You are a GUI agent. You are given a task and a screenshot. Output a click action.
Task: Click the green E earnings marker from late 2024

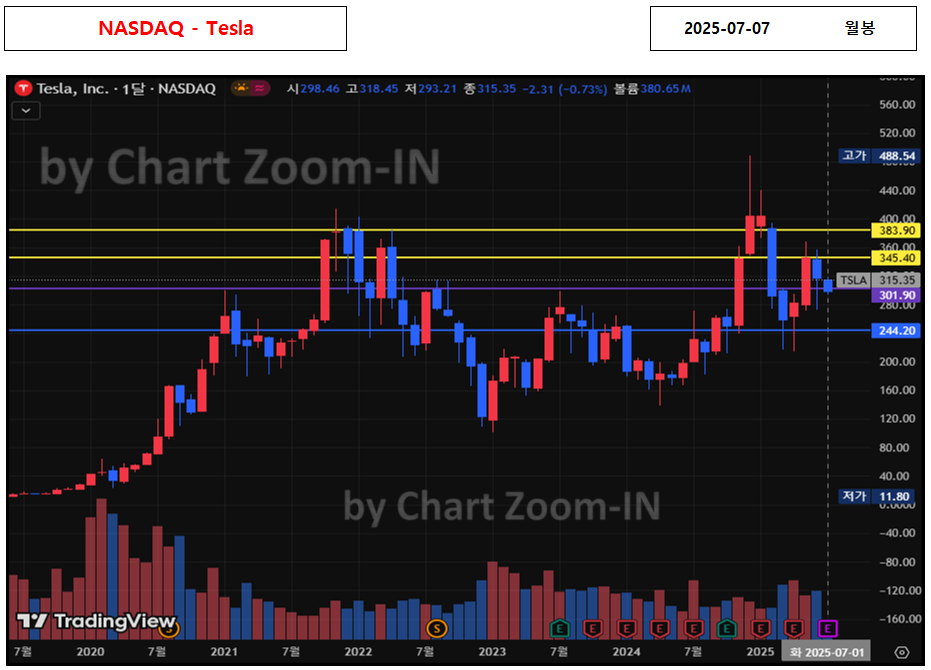coord(727,628)
